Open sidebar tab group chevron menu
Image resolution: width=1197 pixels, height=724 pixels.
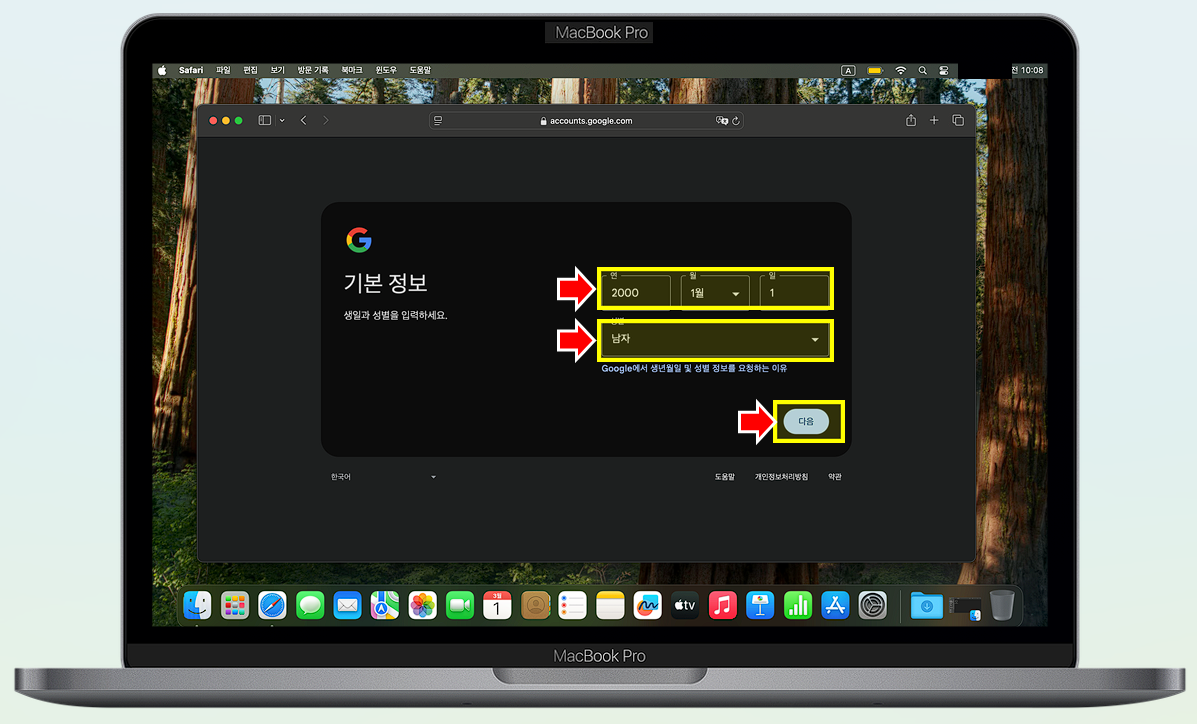(x=282, y=121)
